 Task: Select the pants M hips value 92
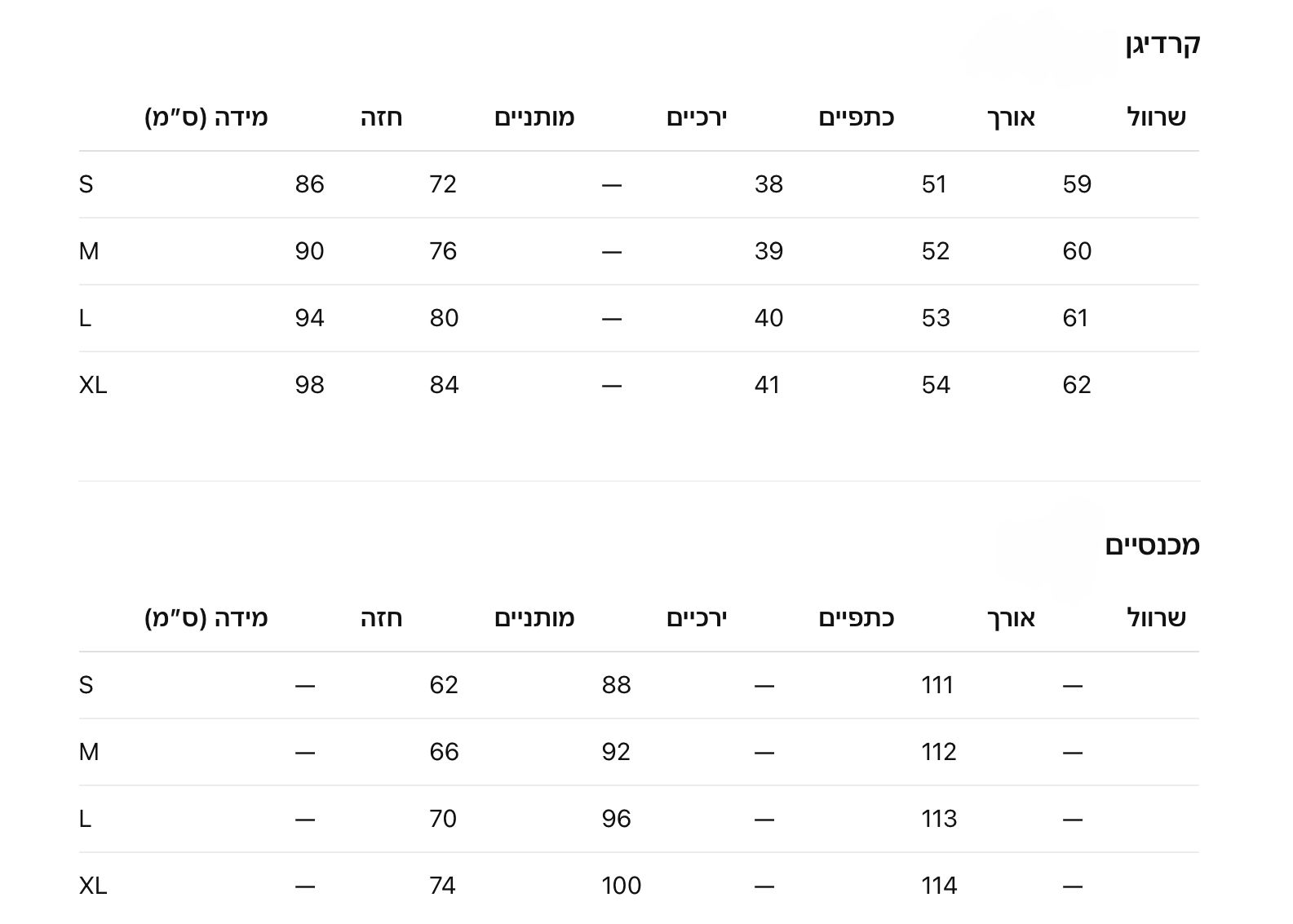pyautogui.click(x=616, y=752)
